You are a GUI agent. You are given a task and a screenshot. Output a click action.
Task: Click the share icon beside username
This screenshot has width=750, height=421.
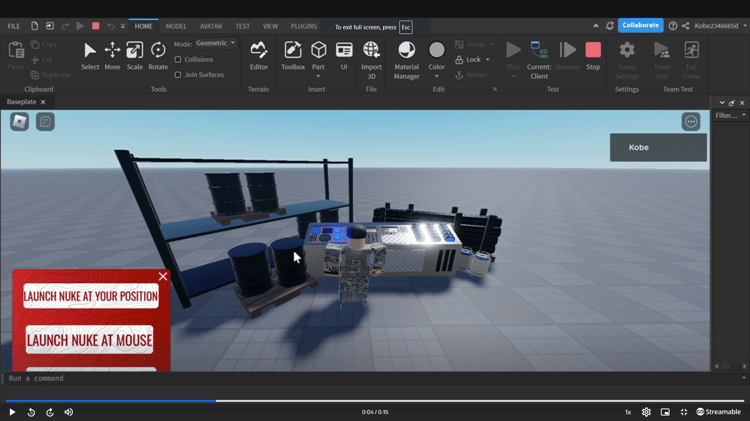tap(685, 26)
